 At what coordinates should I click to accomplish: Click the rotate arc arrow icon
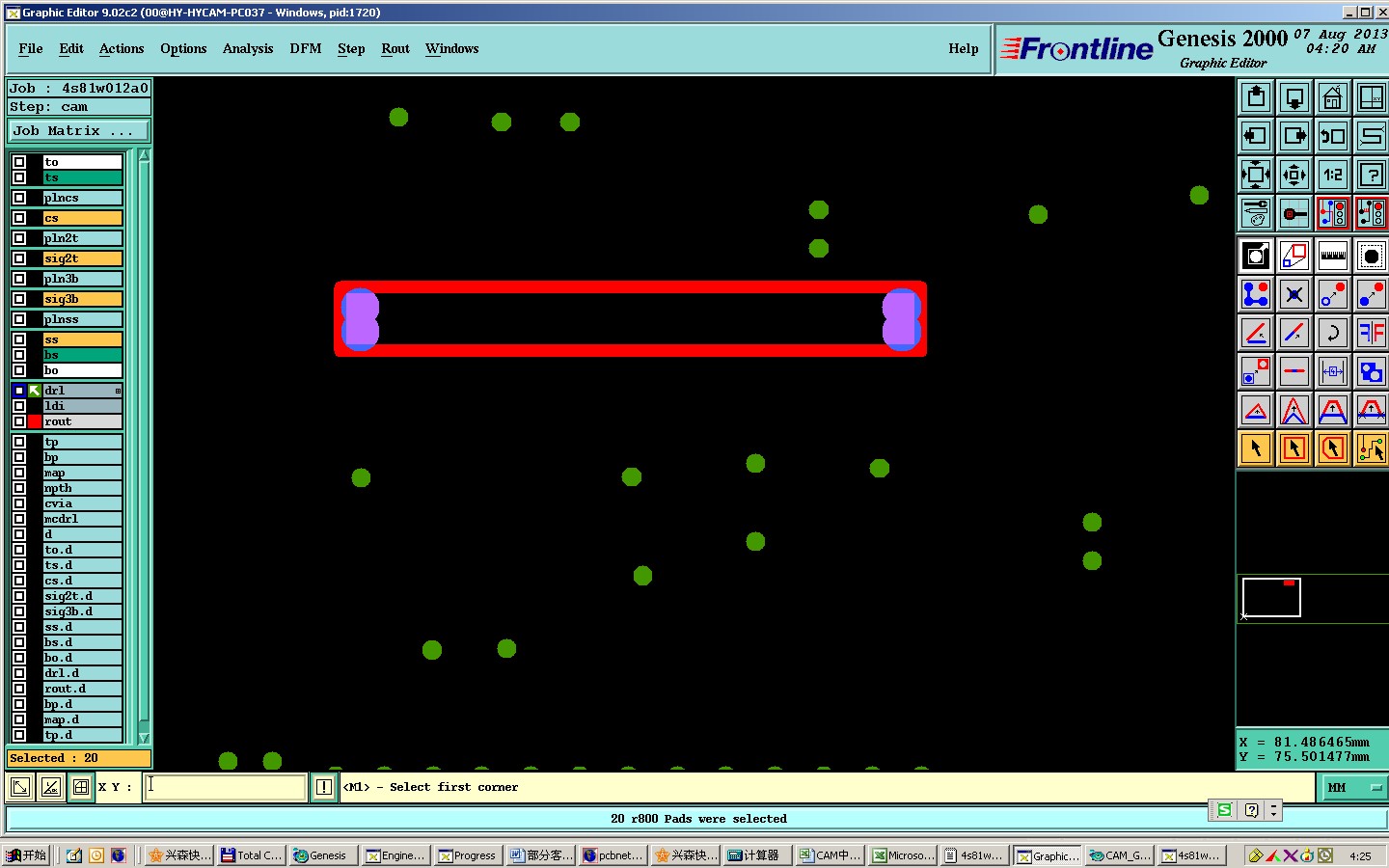(1333, 333)
